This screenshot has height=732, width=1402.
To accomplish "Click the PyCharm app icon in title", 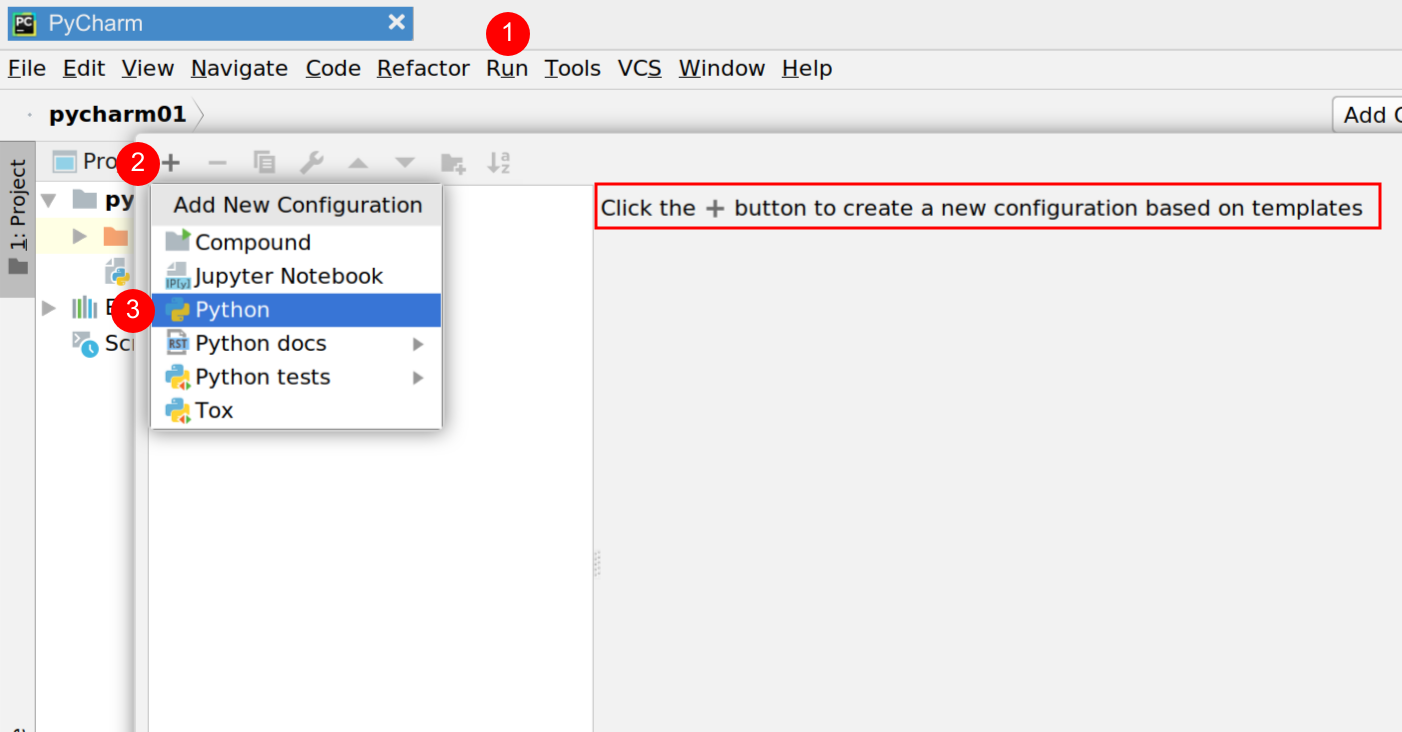I will (24, 23).
